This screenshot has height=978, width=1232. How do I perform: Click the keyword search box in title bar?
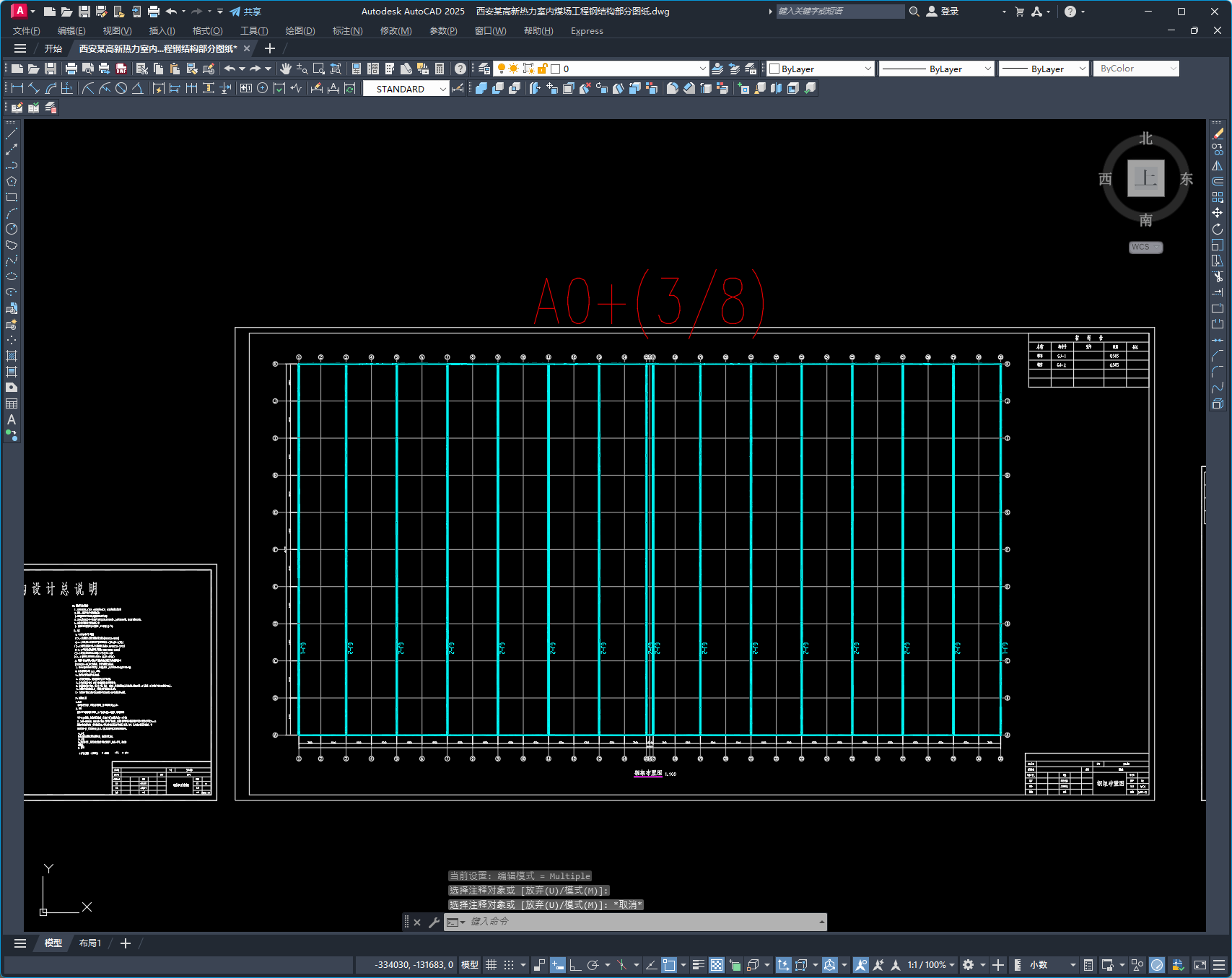click(x=840, y=12)
